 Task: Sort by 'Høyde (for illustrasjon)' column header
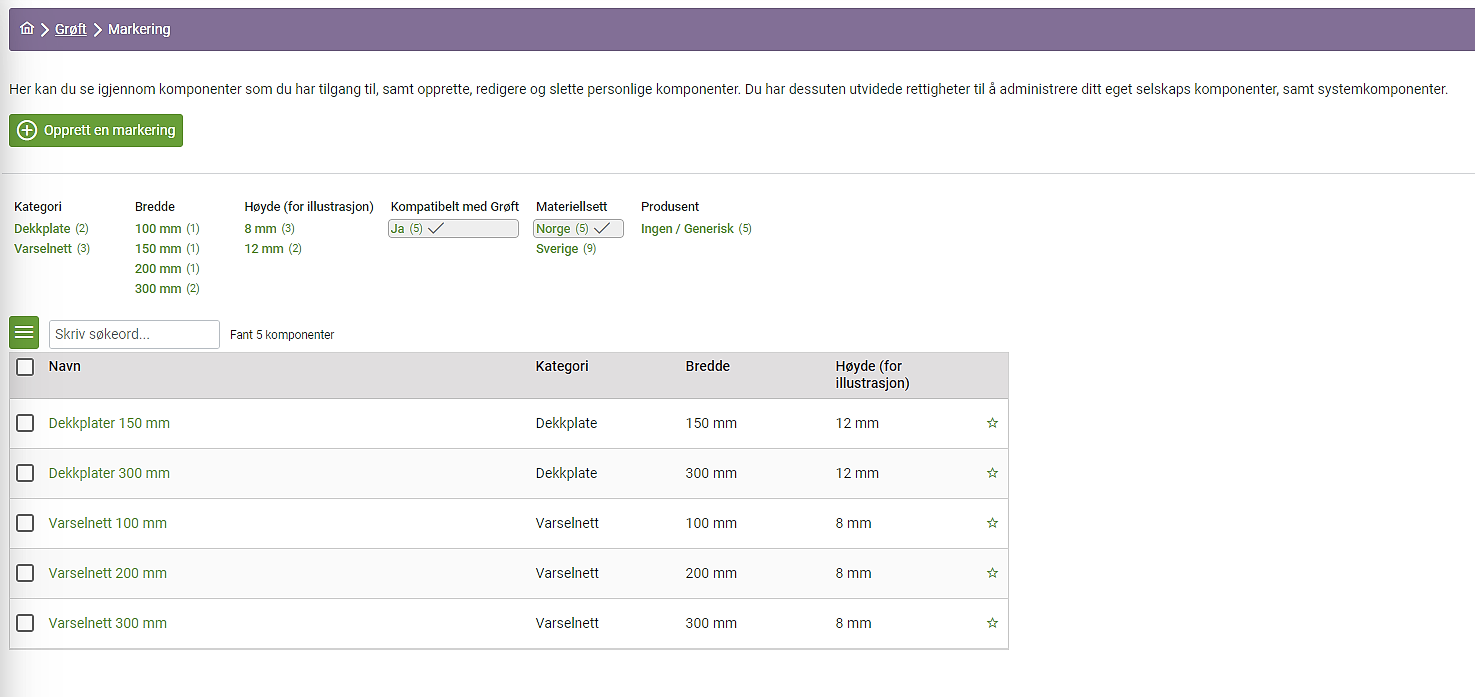tap(873, 374)
